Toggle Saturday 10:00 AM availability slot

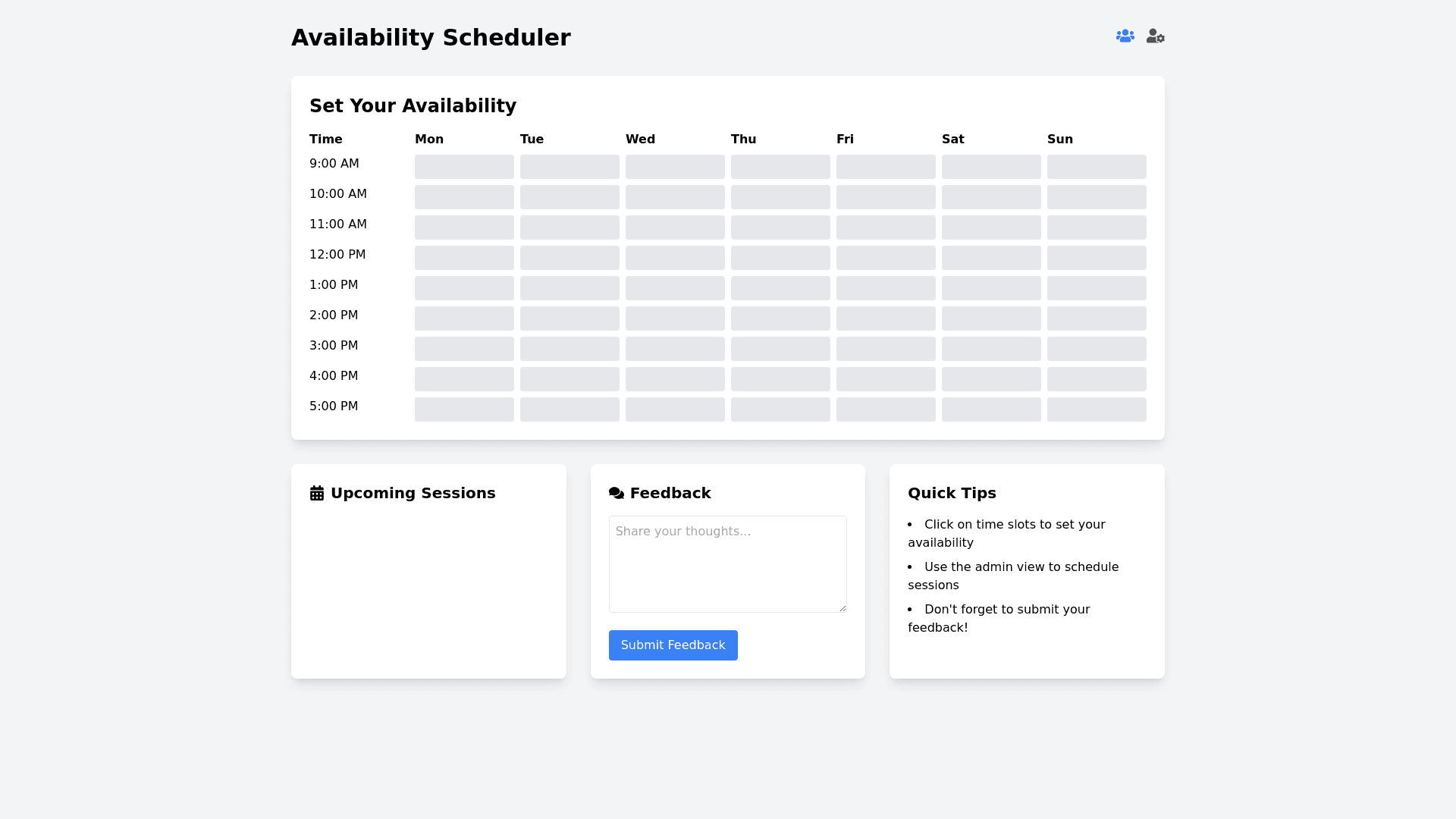click(x=991, y=197)
